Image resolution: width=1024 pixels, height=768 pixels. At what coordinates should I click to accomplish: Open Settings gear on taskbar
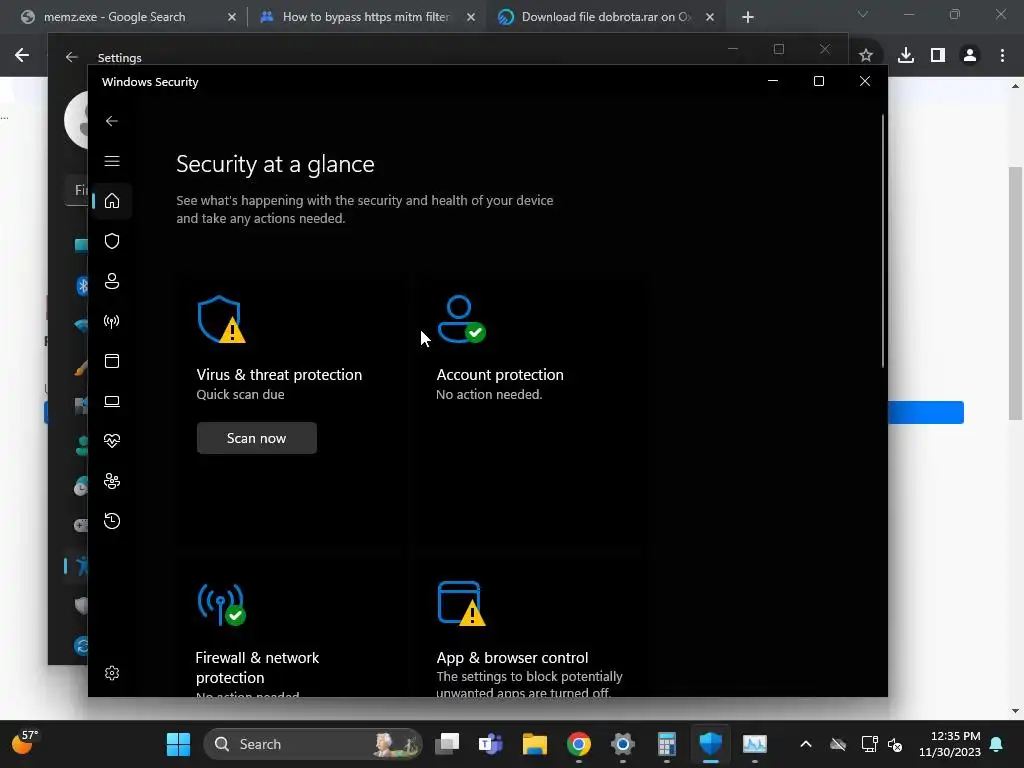(622, 744)
